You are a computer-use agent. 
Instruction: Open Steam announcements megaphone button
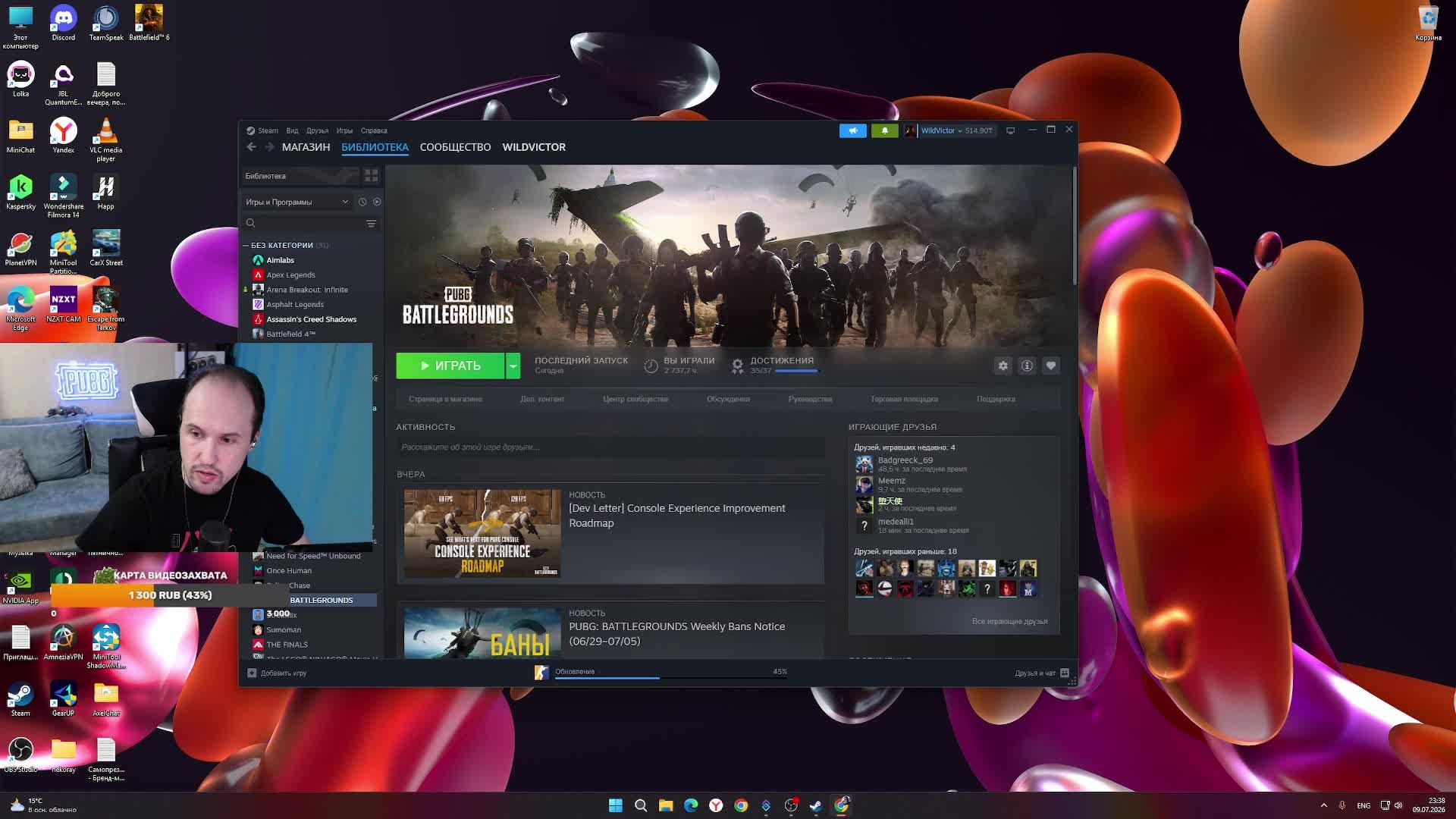[853, 130]
